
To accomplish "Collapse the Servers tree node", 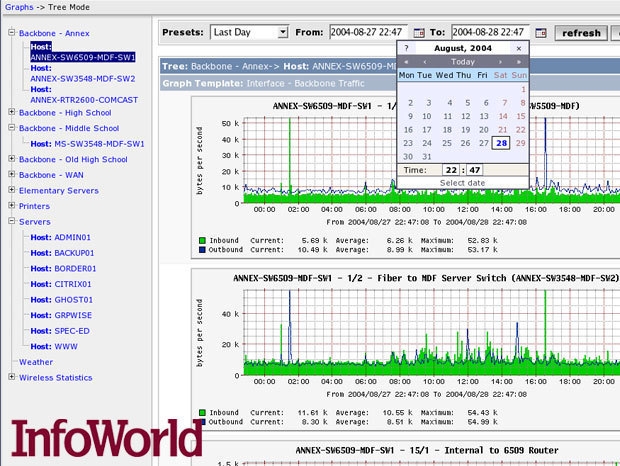I will point(11,221).
